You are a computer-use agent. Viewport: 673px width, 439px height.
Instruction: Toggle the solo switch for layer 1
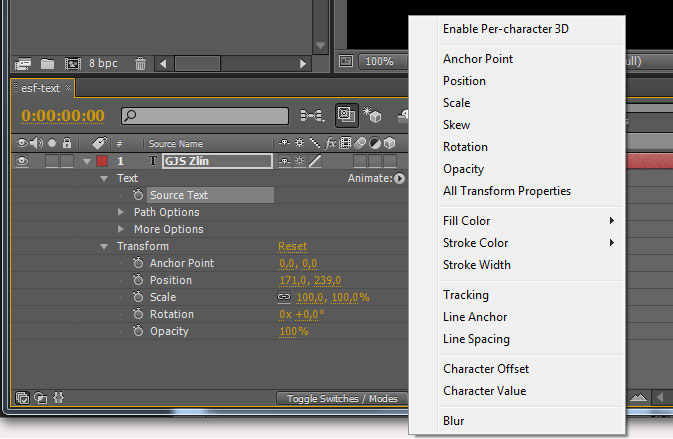52,161
